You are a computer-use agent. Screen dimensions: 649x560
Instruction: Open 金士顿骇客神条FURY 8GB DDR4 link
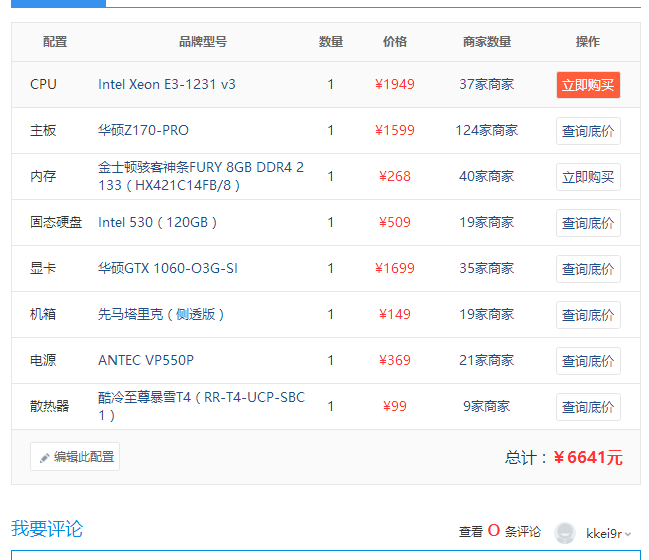coord(201,176)
